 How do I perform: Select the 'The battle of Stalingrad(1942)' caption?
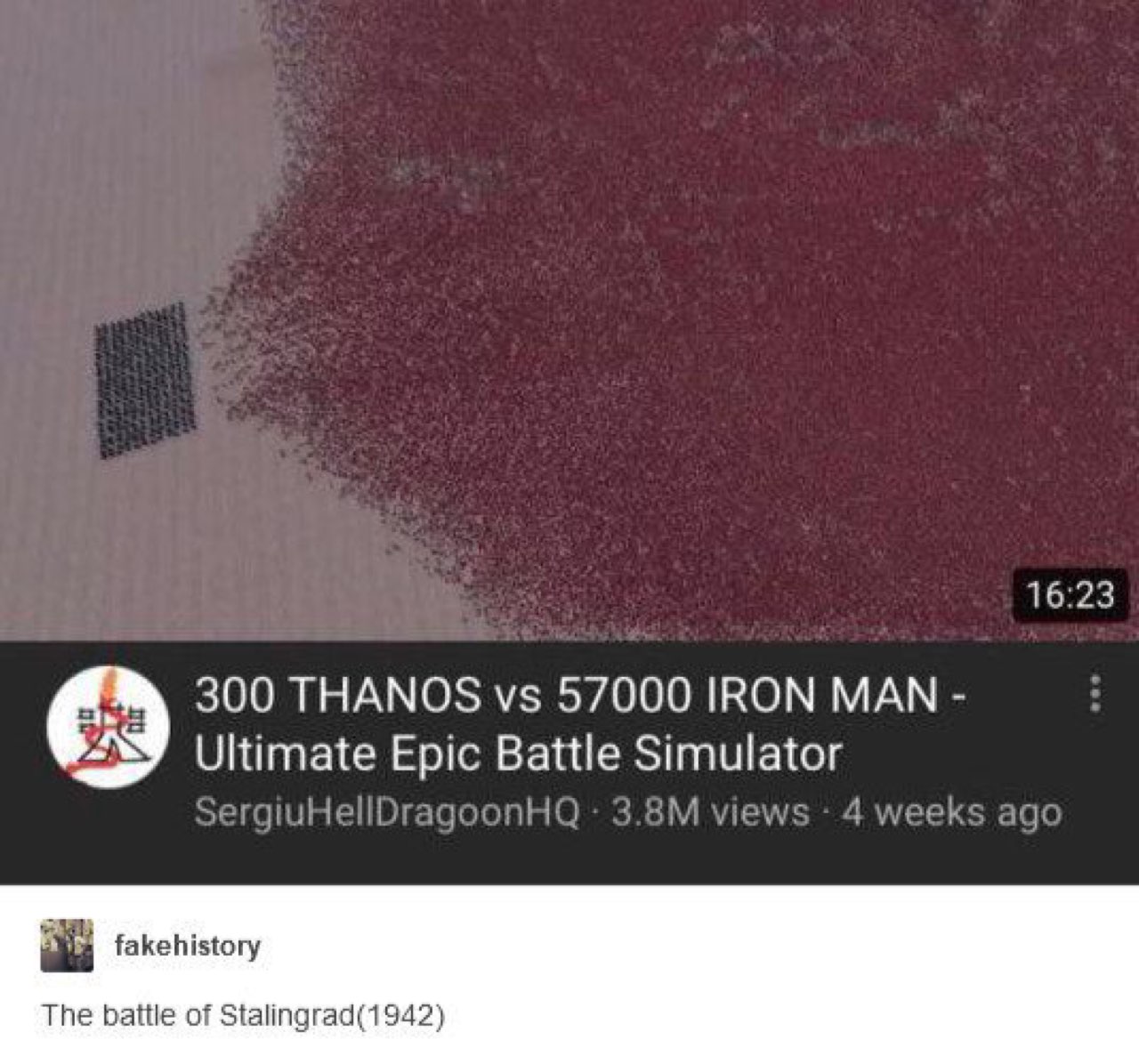243,1015
